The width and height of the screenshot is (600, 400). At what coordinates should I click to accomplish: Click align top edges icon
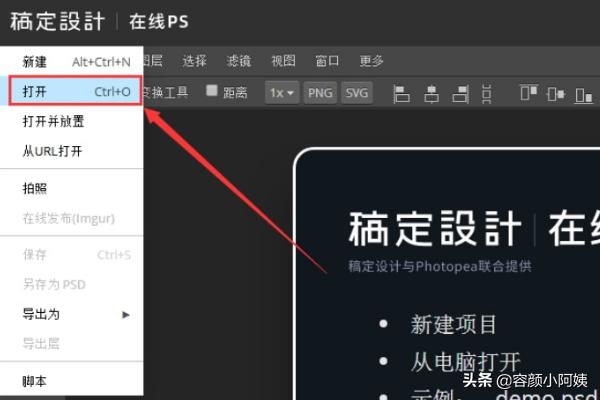coord(529,93)
